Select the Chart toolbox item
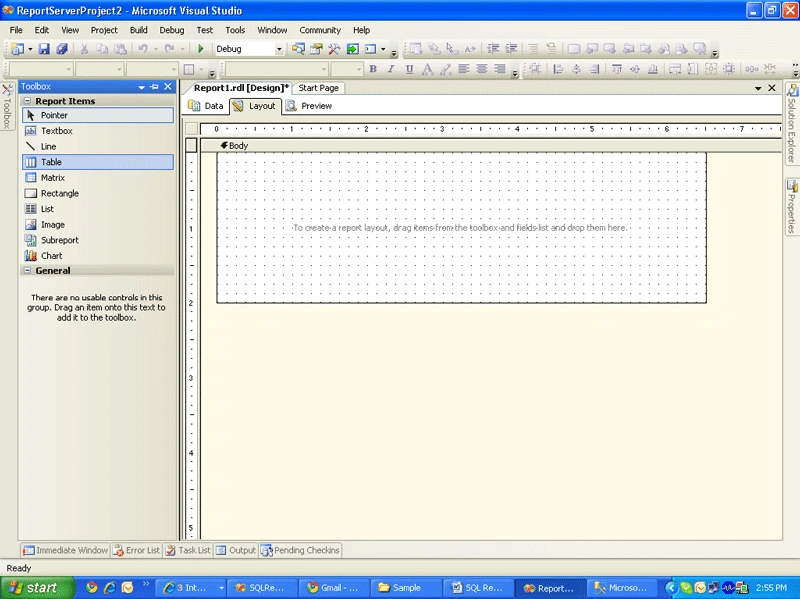The image size is (800, 599). coord(98,256)
